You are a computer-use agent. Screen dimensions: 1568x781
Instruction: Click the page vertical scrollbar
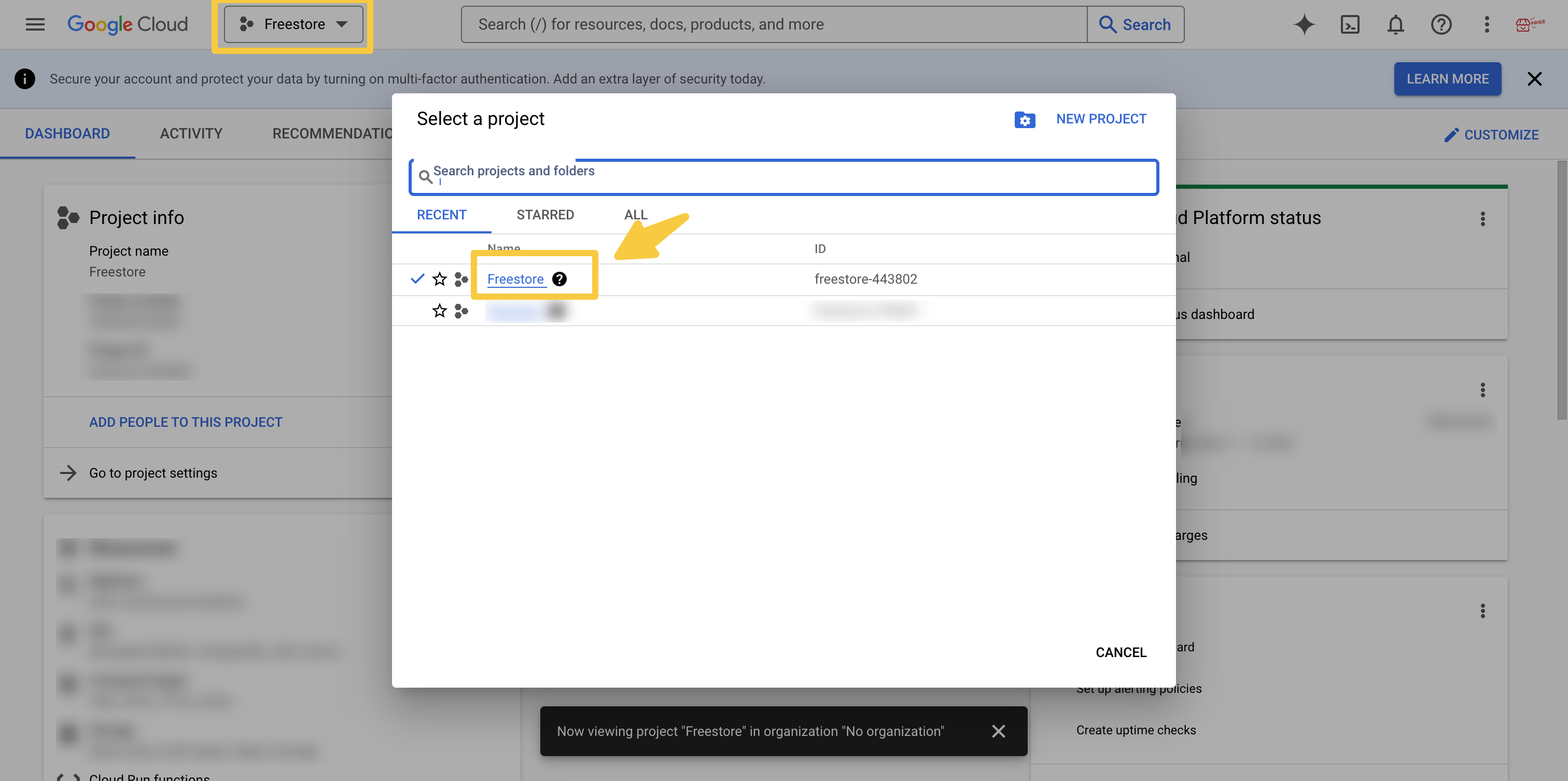1562,290
